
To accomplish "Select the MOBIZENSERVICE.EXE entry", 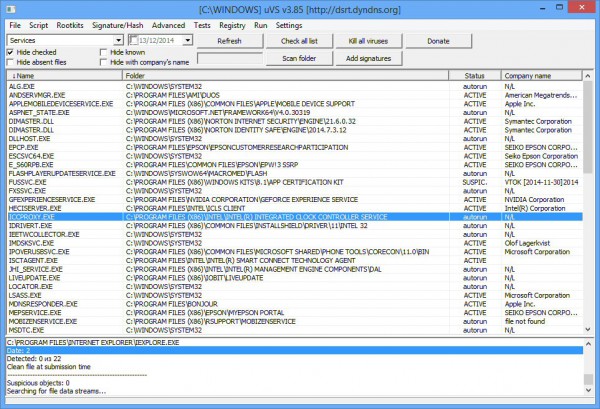I will 295,321.
